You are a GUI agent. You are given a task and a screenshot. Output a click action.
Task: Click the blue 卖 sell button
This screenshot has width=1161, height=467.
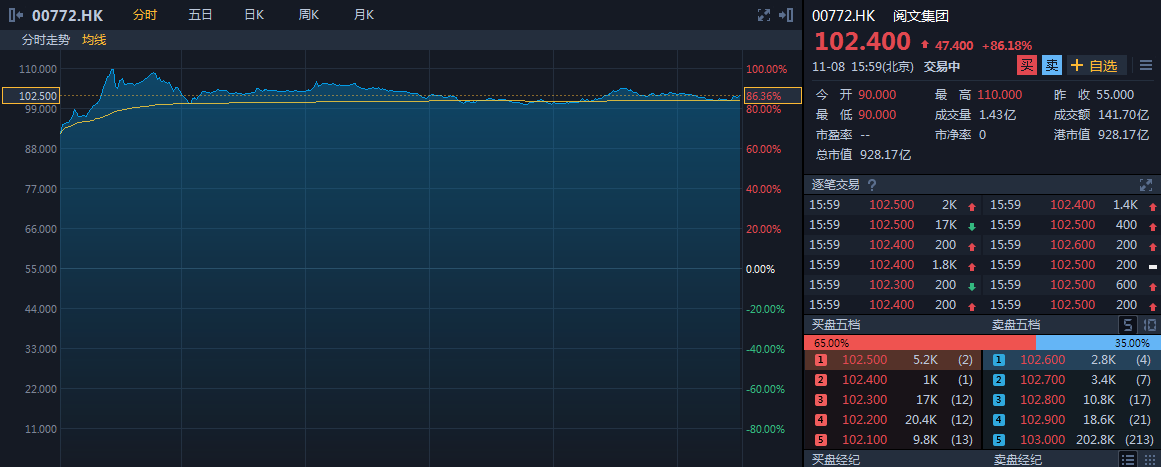coord(1051,66)
